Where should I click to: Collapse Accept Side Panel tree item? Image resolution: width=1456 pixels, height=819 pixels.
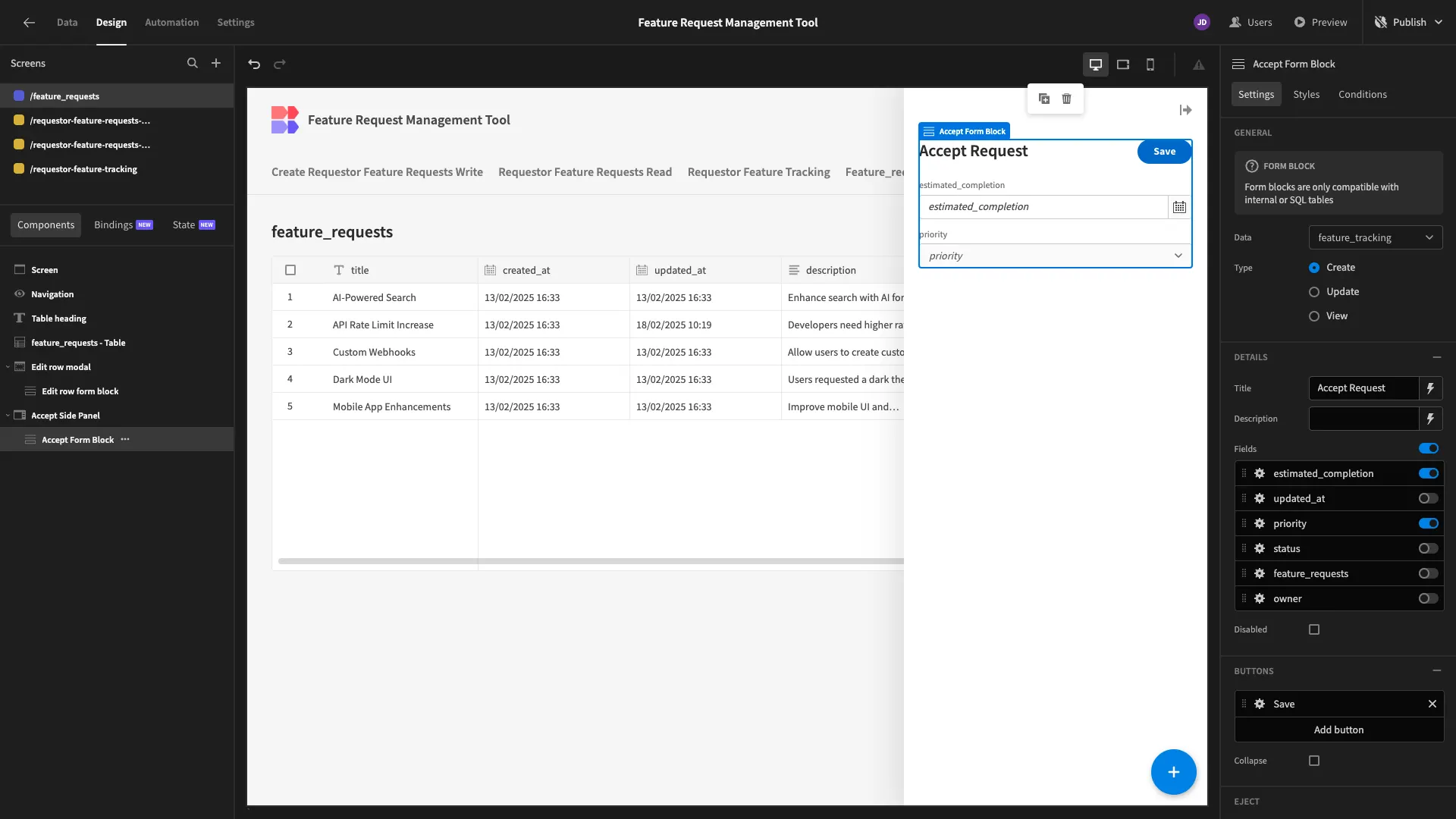8,416
